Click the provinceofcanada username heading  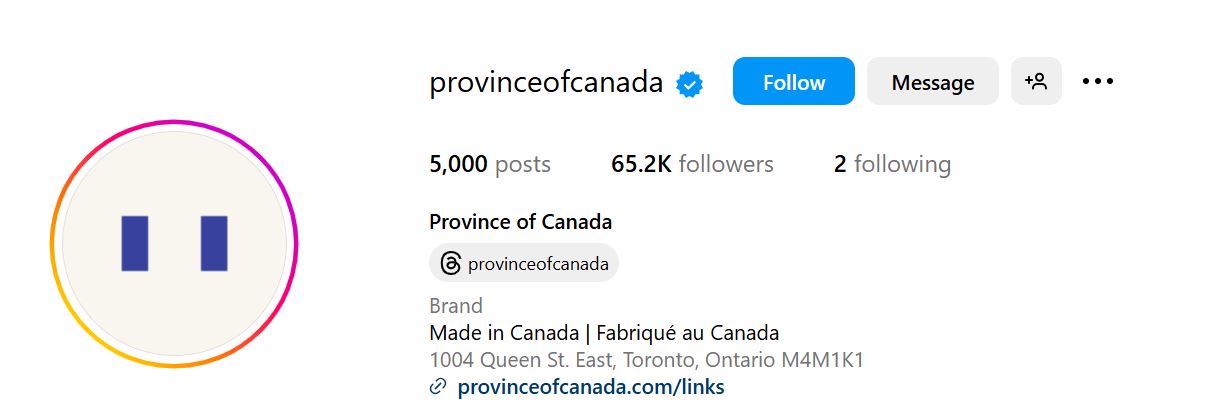click(546, 83)
